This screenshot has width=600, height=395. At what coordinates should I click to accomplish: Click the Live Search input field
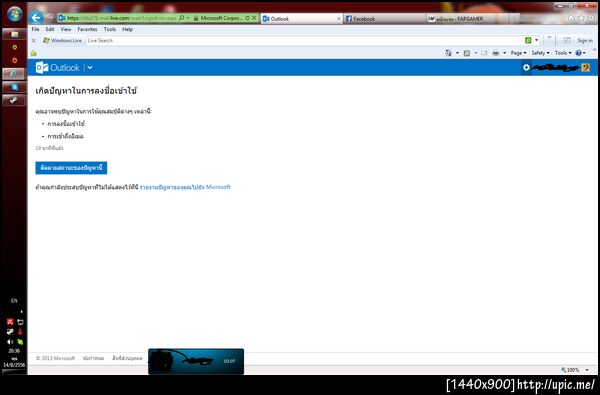(305, 41)
